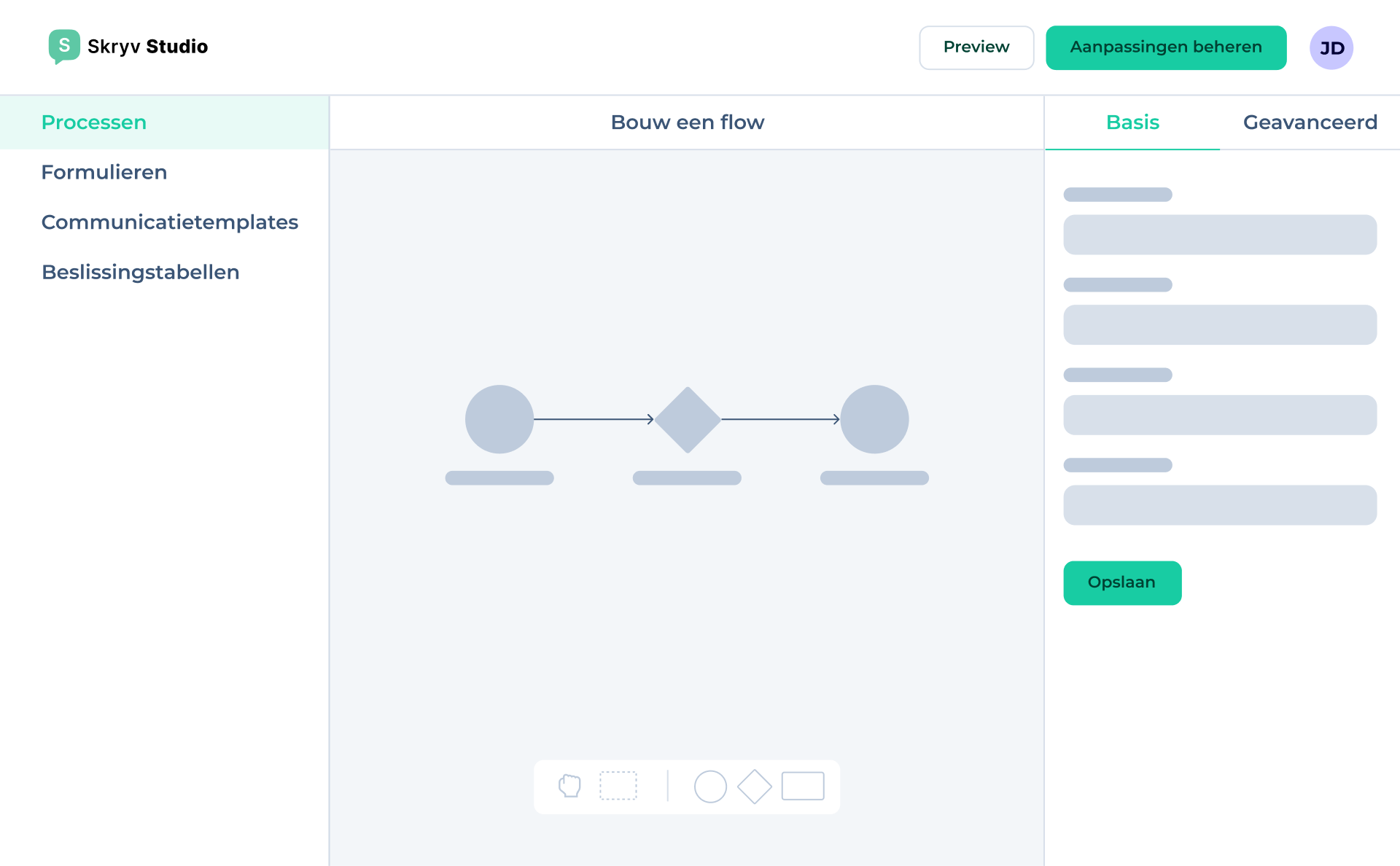Viewport: 1400px width, 866px height.
Task: Select the left start circle node
Action: click(499, 419)
